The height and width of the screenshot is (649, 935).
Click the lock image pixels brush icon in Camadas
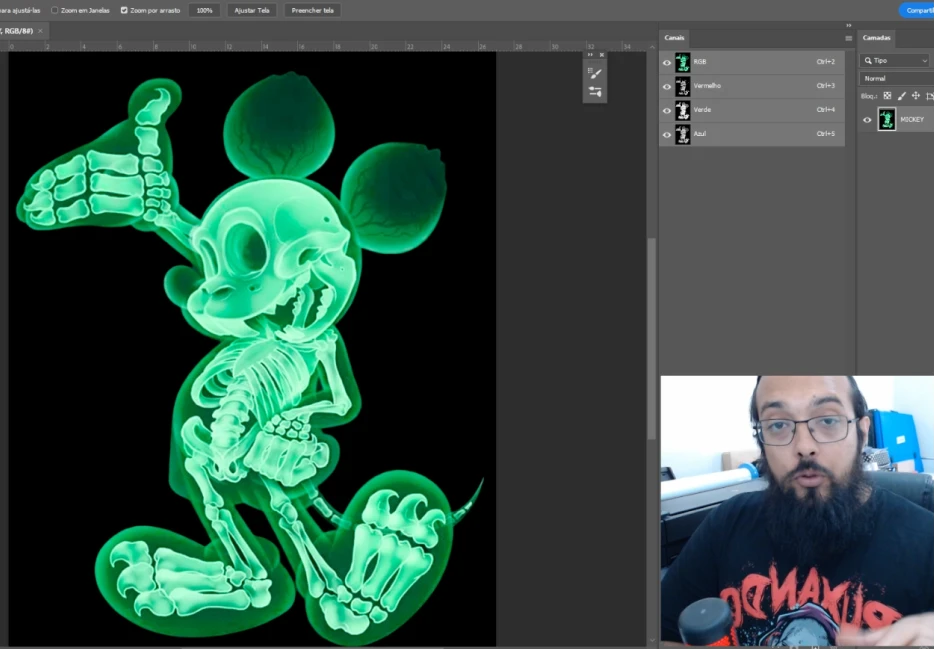[x=902, y=95]
